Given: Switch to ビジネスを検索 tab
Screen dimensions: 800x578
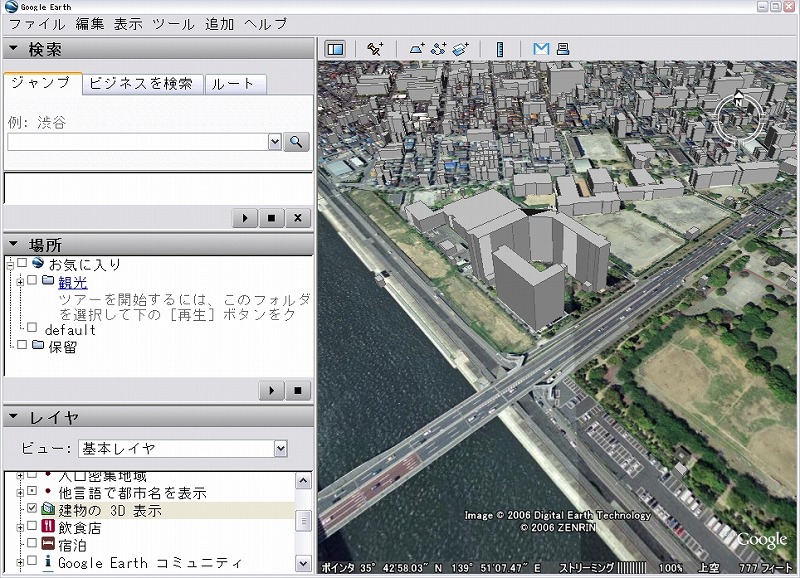Looking at the screenshot, I should pos(142,84).
